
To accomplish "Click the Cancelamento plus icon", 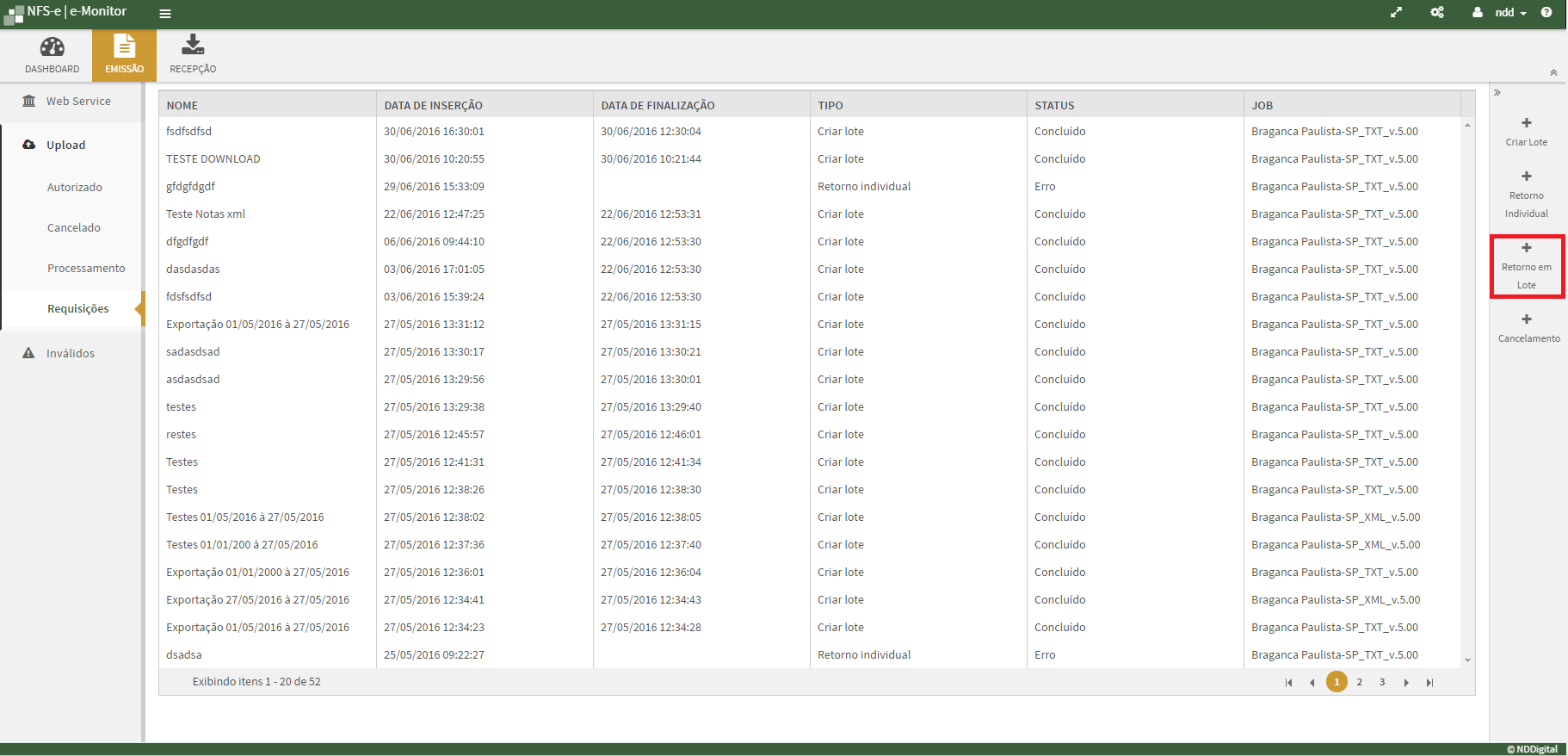I will coord(1526,319).
